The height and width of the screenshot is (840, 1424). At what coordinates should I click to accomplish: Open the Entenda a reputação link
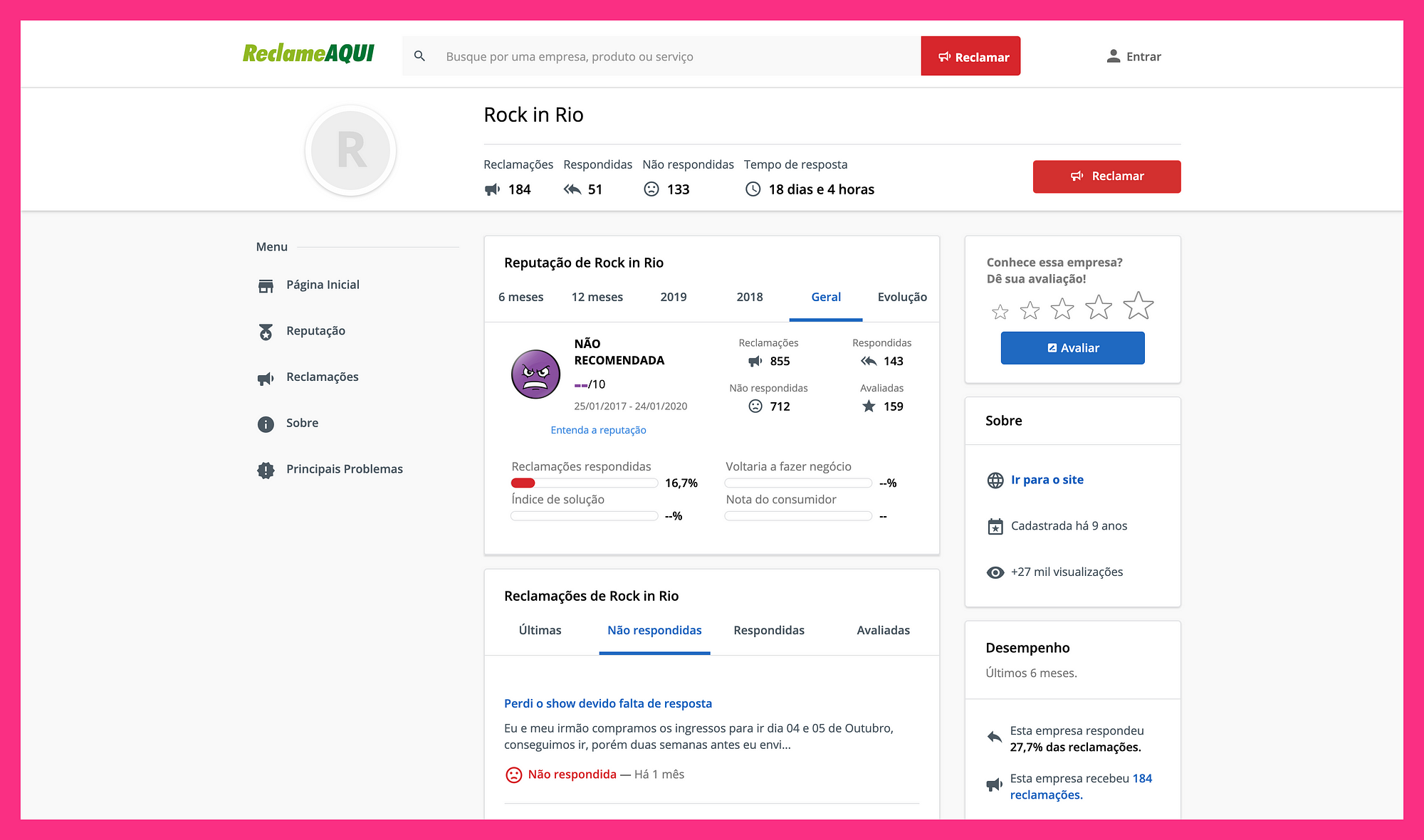599,430
